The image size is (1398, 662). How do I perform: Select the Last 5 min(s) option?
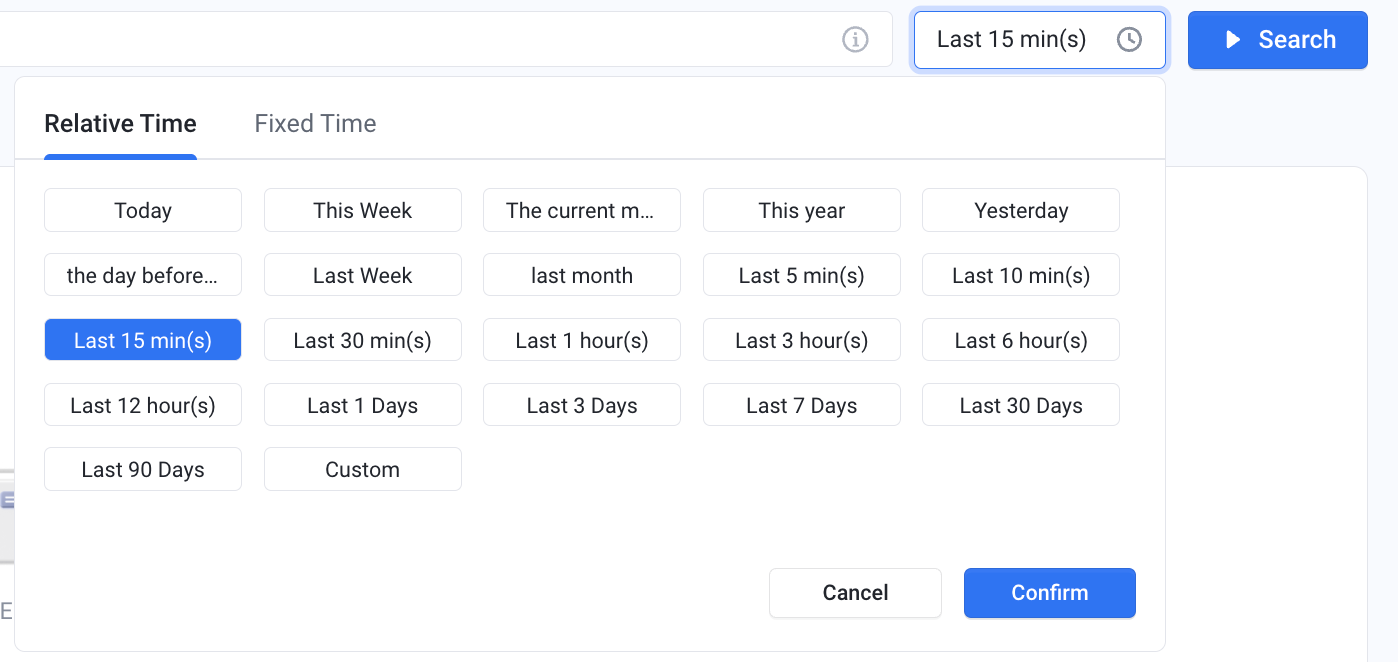pyautogui.click(x=802, y=275)
